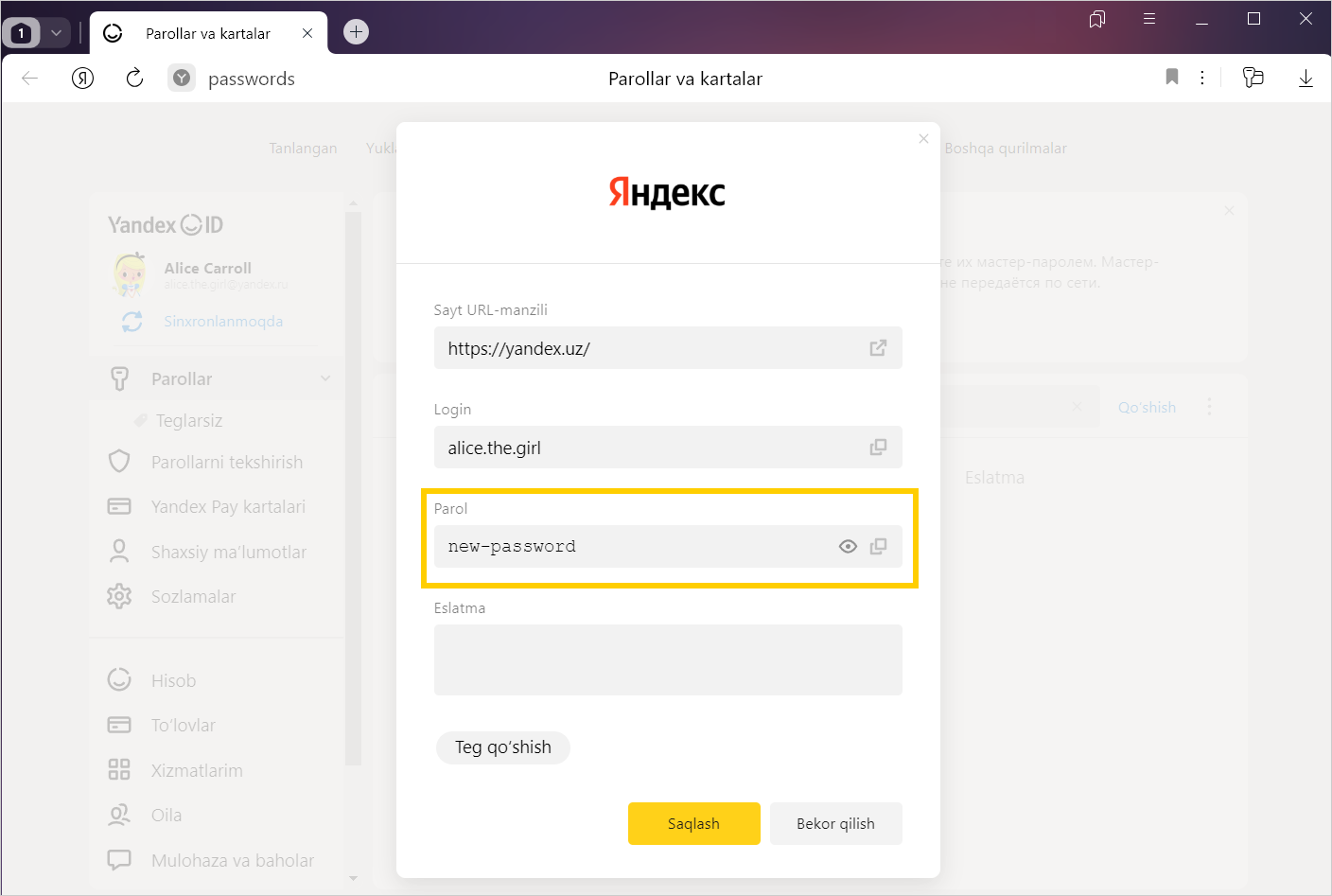Bookmark this page with bookmark icon
The width and height of the screenshot is (1332, 896).
pyautogui.click(x=1171, y=78)
